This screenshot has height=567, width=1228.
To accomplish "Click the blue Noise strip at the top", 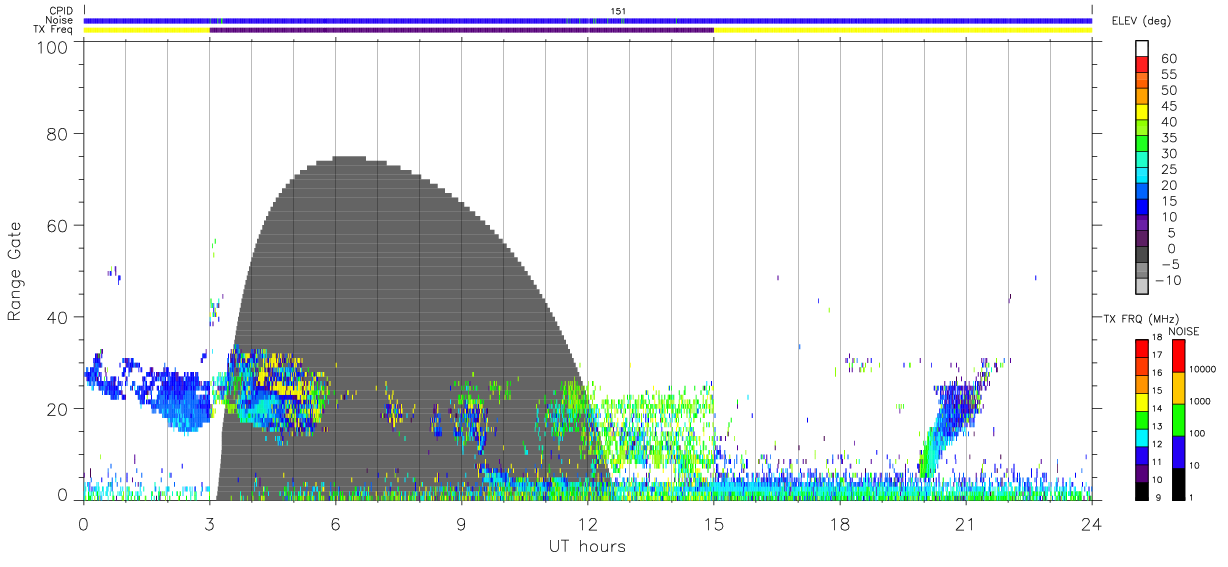I will (588, 20).
